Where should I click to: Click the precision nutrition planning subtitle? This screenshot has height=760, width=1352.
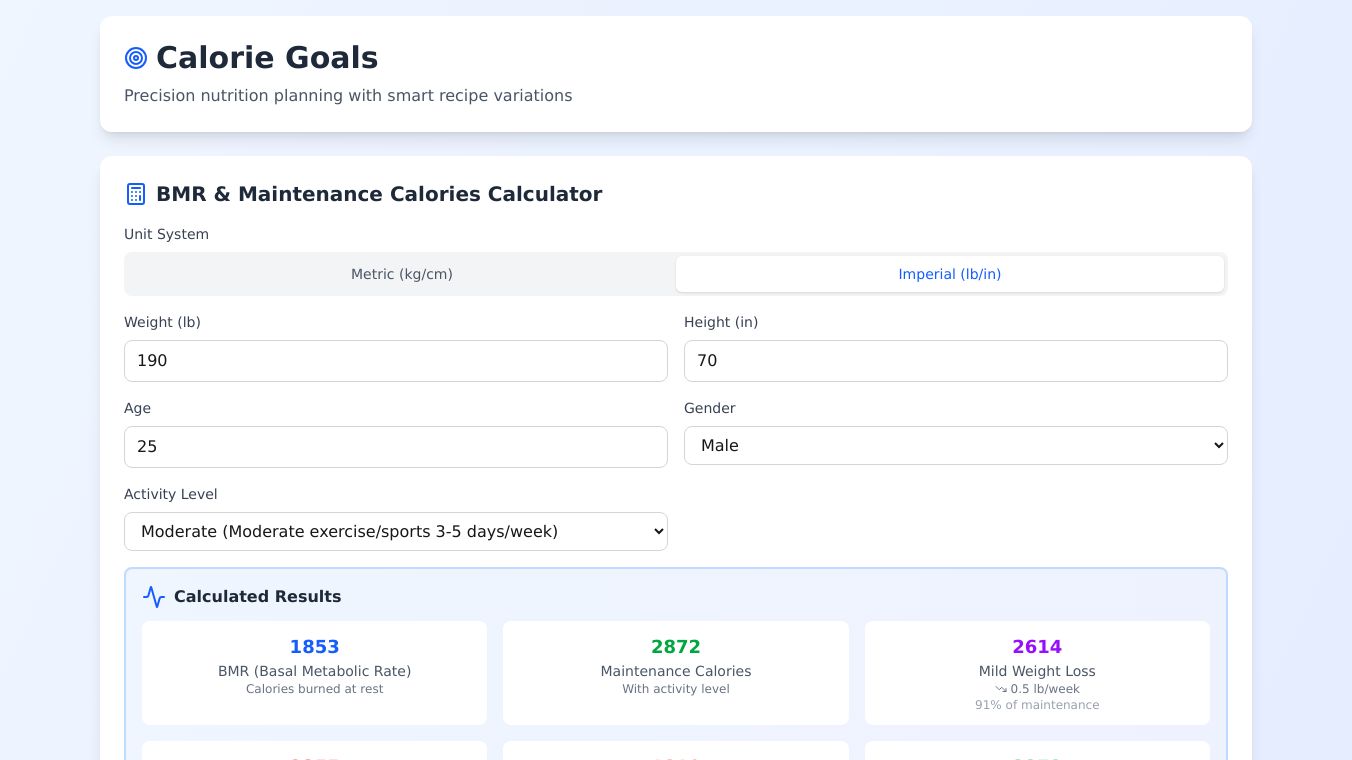click(348, 96)
